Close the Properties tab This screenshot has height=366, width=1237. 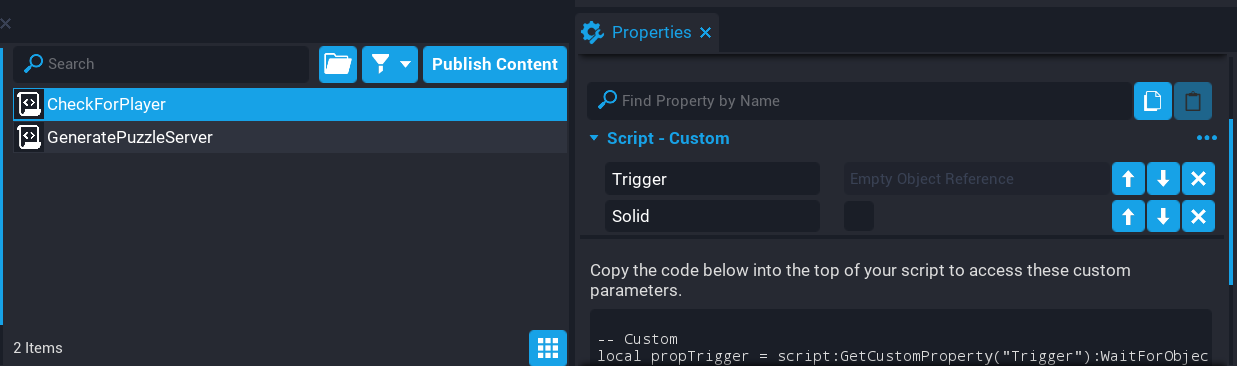(705, 33)
